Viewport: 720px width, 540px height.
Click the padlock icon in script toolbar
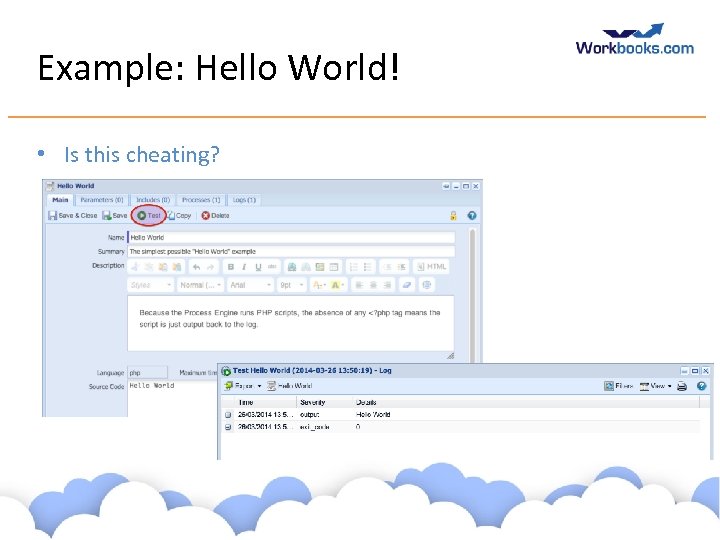(453, 215)
